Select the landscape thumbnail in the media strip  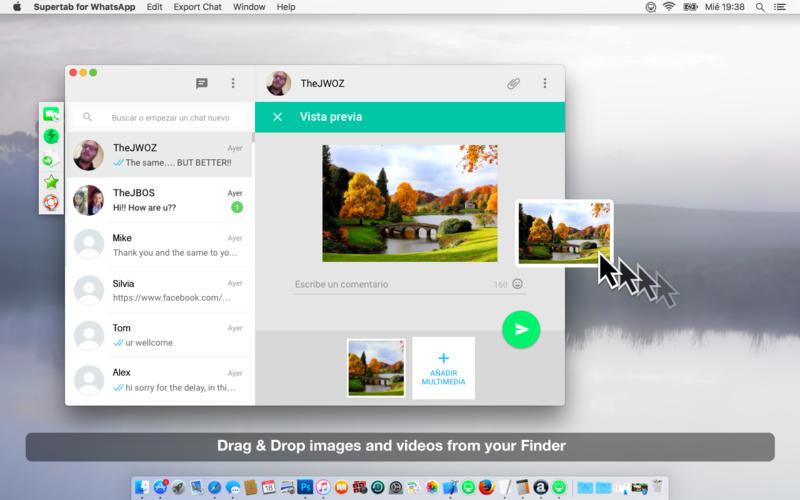[x=376, y=368]
